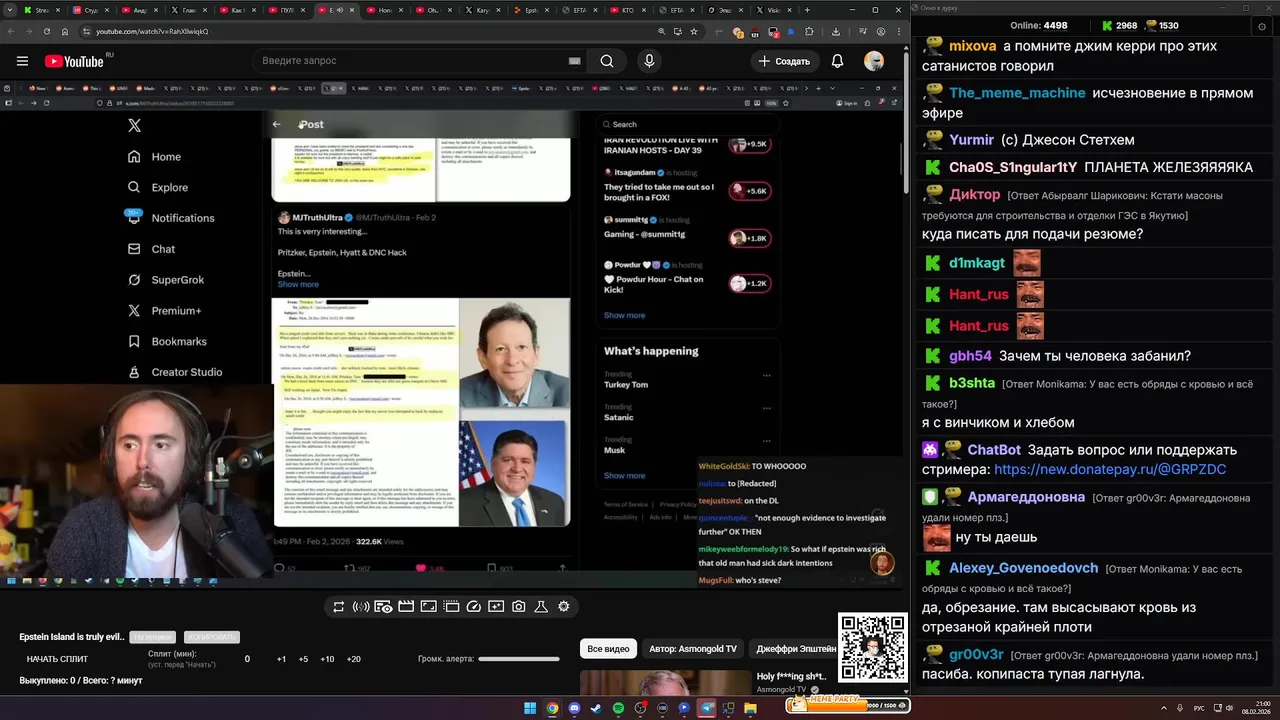Viewport: 1280px width, 720px height.
Task: Click the Chrome address bar URL
Action: click(x=152, y=31)
